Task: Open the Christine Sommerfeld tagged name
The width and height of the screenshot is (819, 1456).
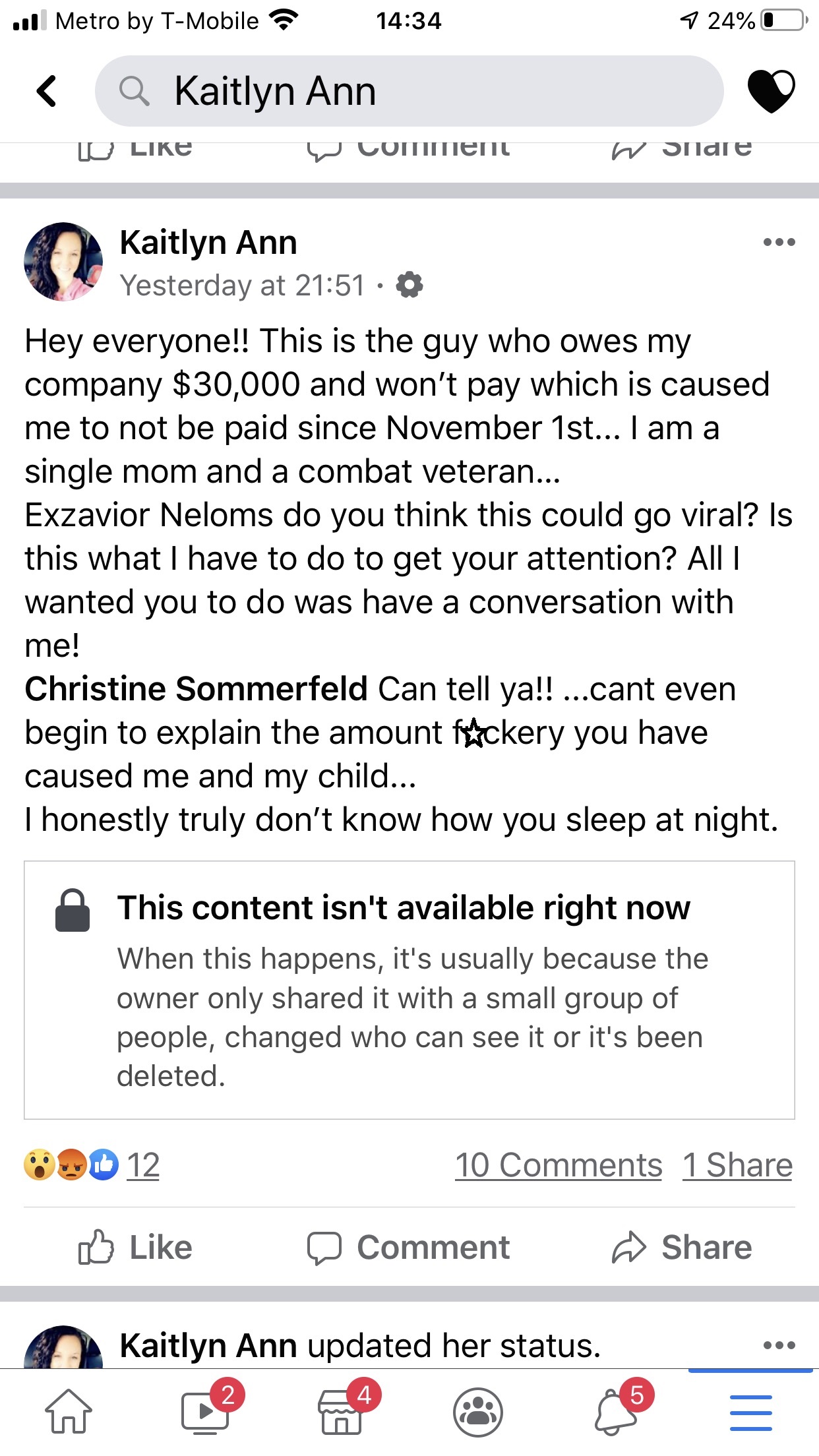Action: (196, 689)
